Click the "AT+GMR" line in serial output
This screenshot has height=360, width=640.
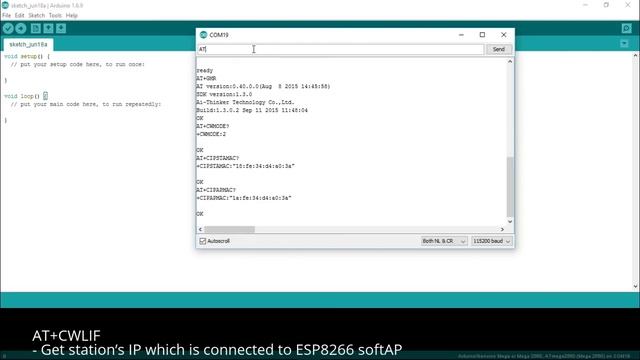point(206,78)
